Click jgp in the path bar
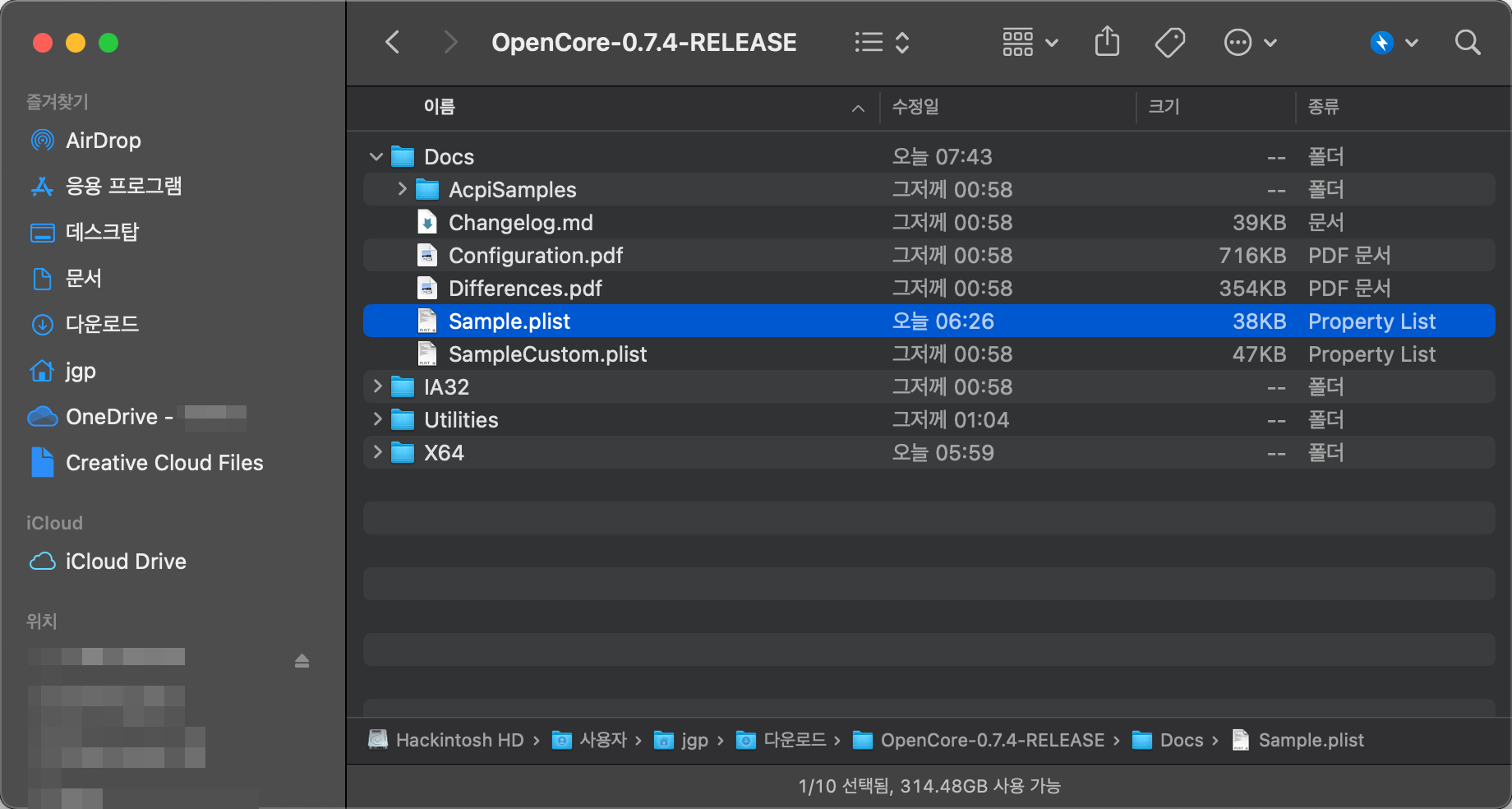Viewport: 1512px width, 809px height. pyautogui.click(x=681, y=740)
